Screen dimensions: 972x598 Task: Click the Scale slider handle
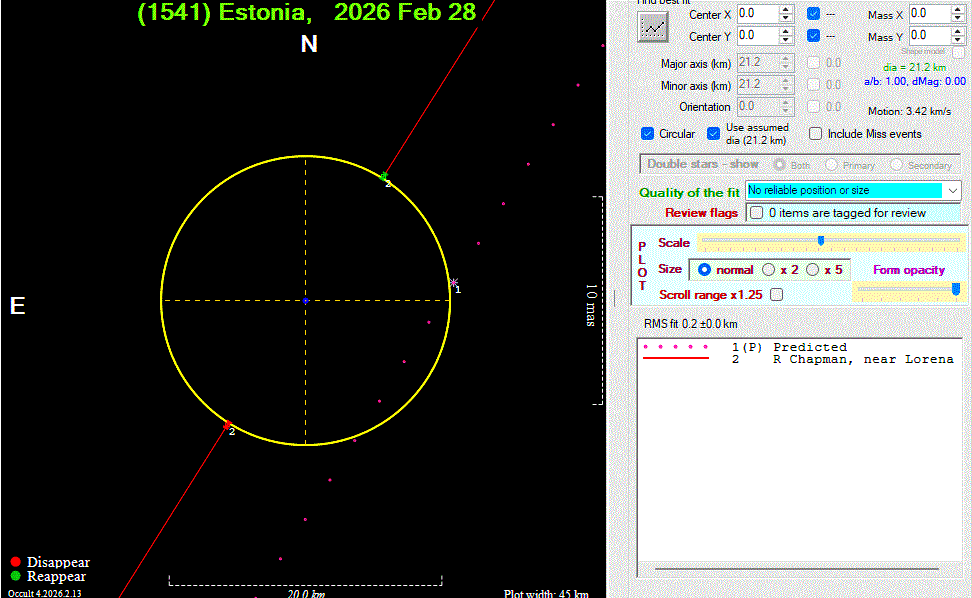pyautogui.click(x=821, y=241)
